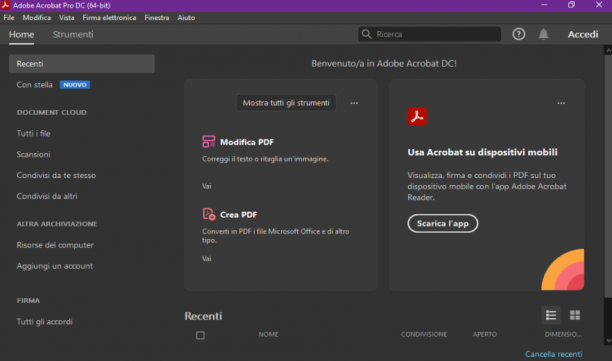Switch recent files to grid view
The image size is (612, 361).
(575, 315)
